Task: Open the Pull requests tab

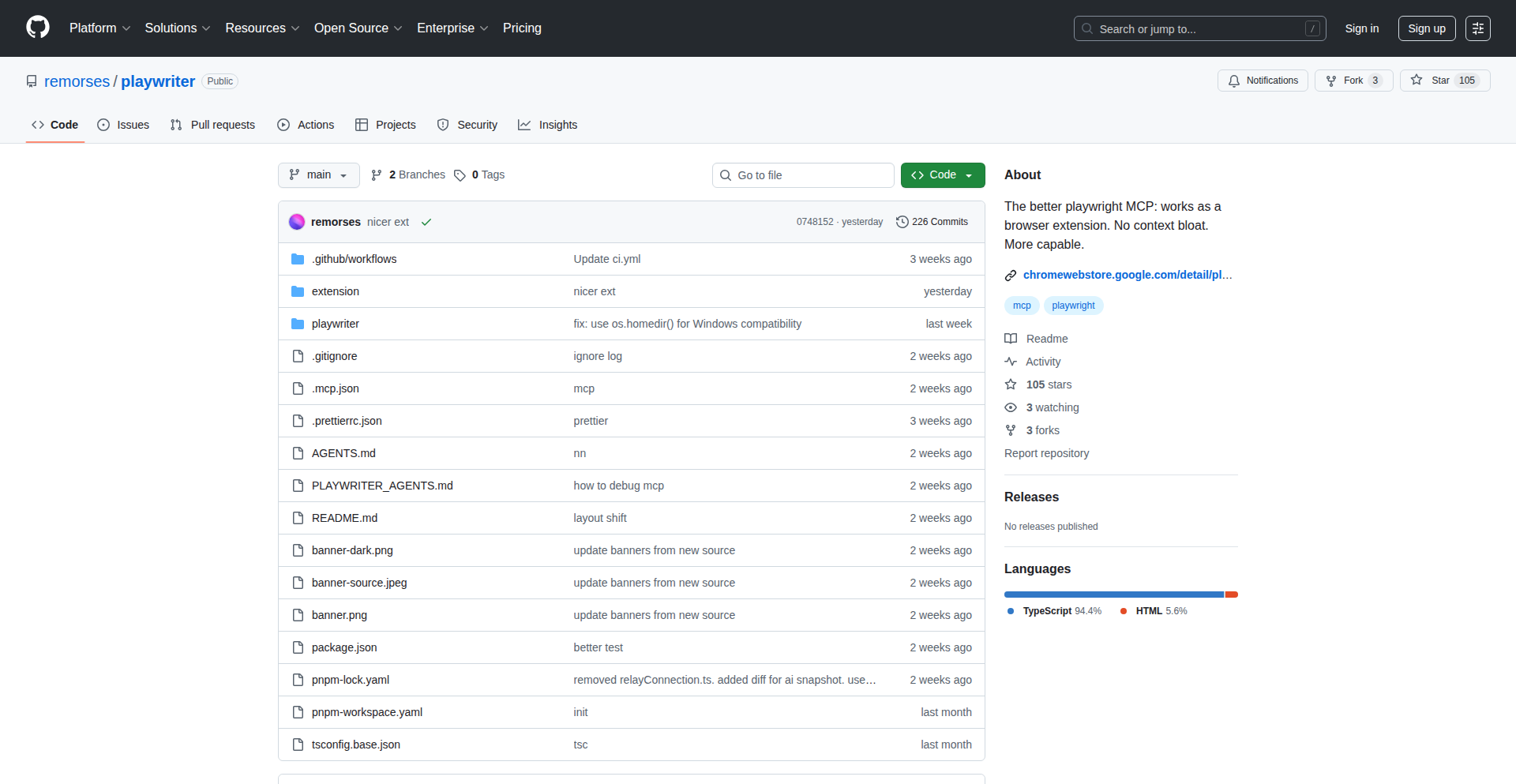Action: 212,125
